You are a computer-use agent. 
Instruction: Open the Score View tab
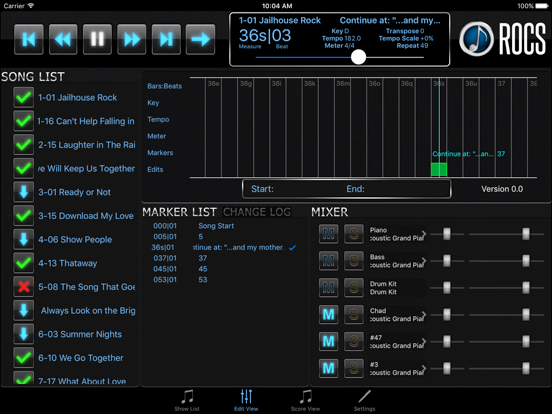[x=305, y=401]
